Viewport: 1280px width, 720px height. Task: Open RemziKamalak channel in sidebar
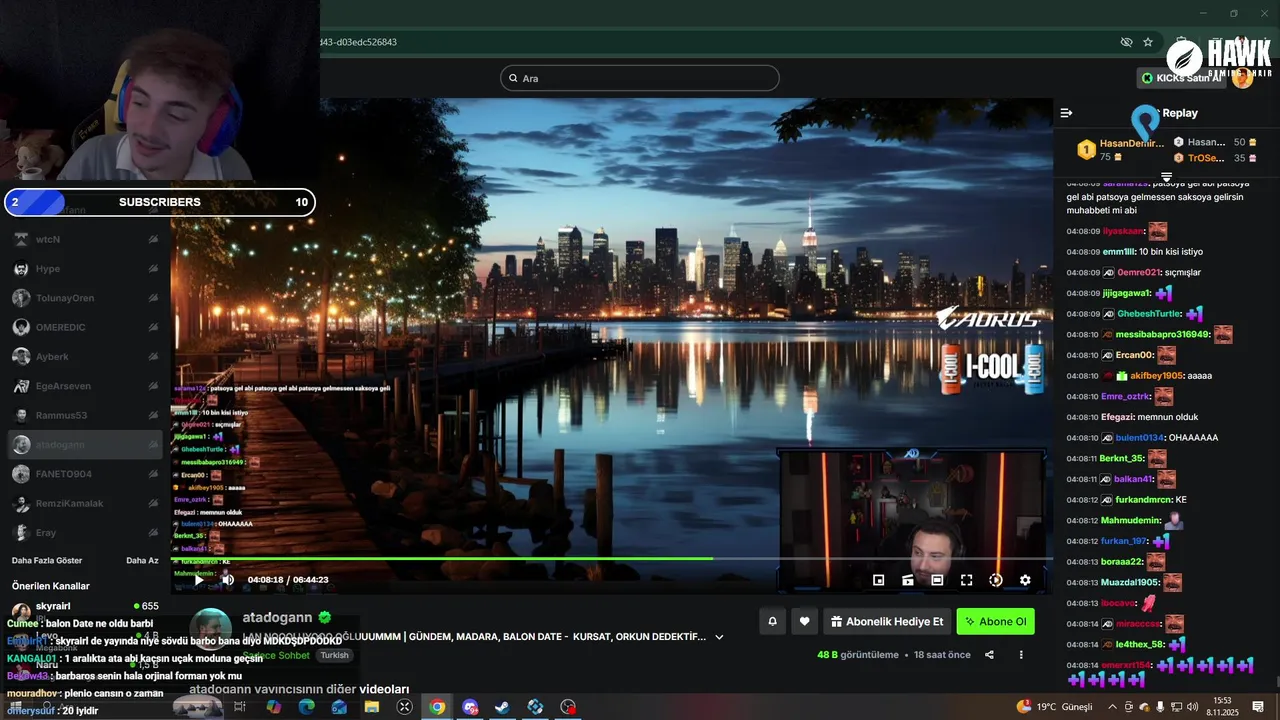click(85, 503)
